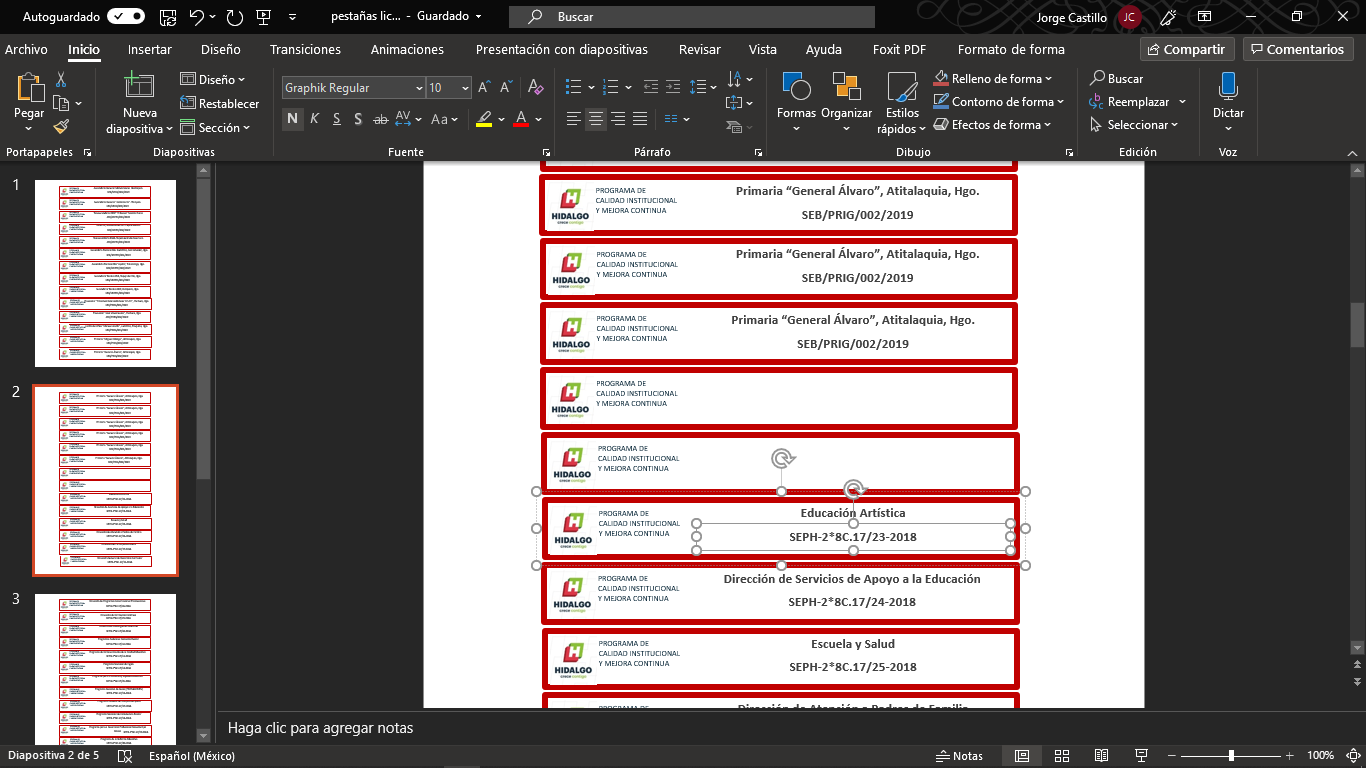Screen dimensions: 1366x768
Task: Click the zoom slider in status bar
Action: [1231, 756]
